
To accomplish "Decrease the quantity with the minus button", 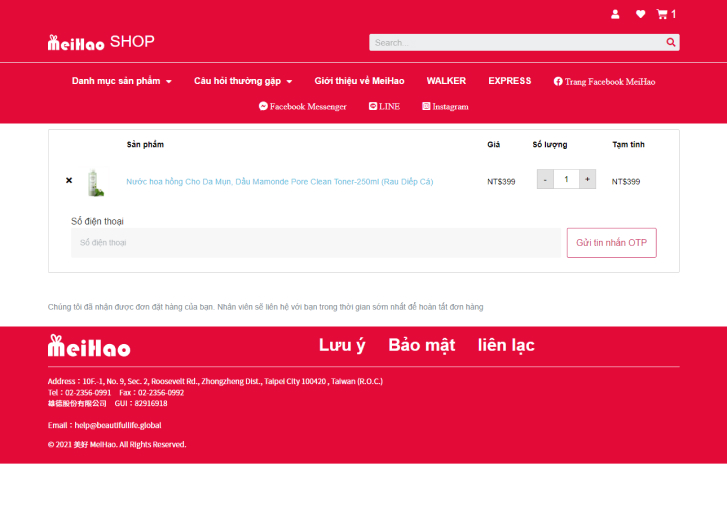I will [545, 179].
